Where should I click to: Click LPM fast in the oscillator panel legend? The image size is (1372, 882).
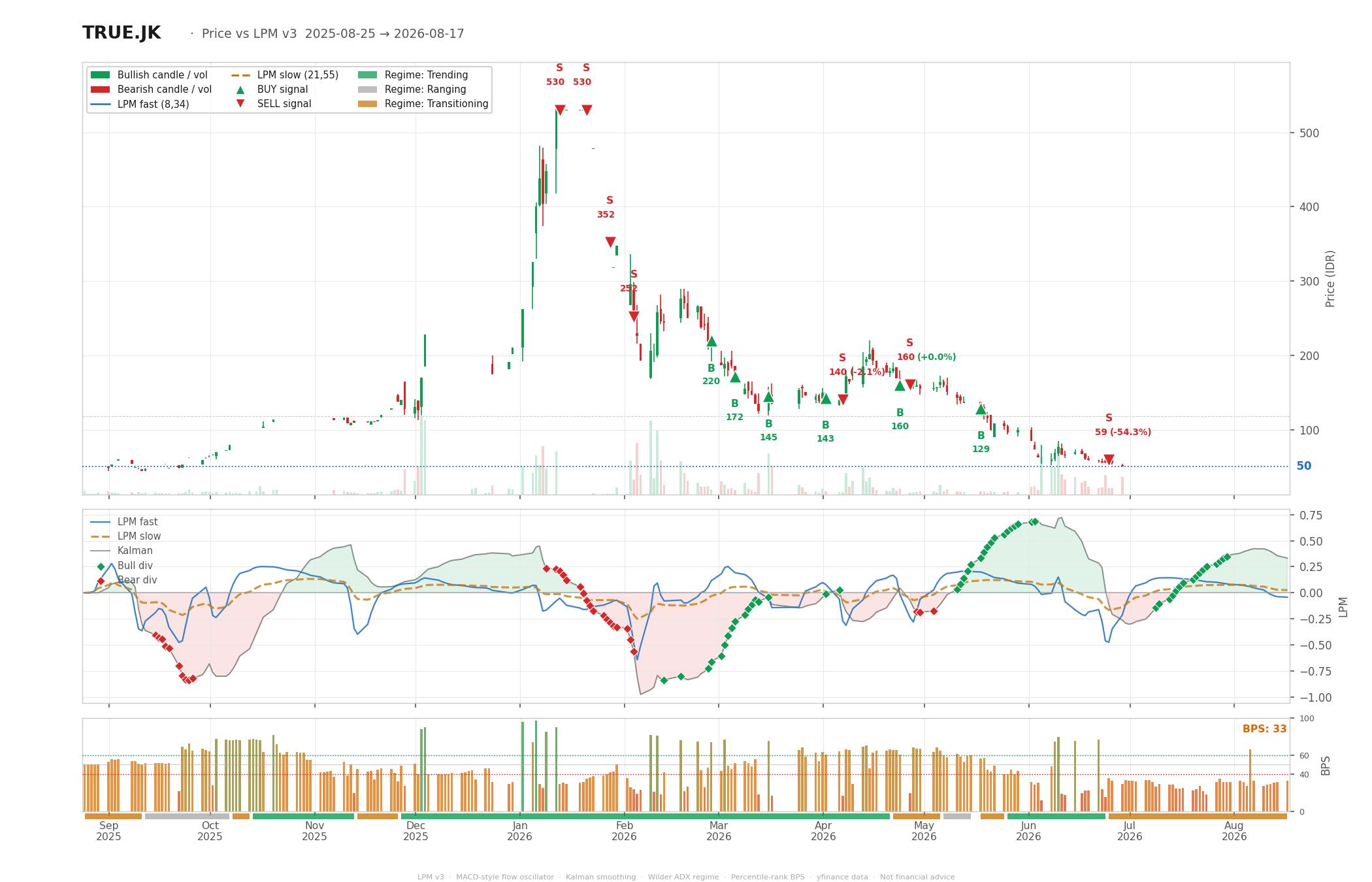(x=123, y=522)
